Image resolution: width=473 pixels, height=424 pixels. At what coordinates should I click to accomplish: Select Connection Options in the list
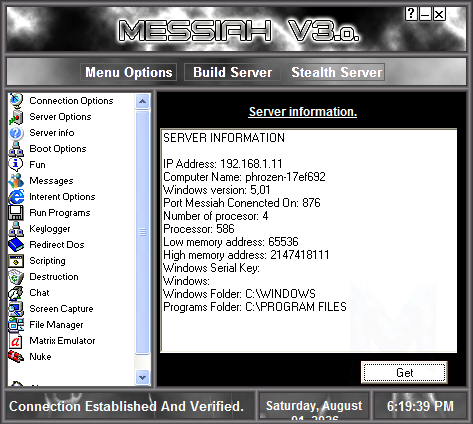coord(71,101)
